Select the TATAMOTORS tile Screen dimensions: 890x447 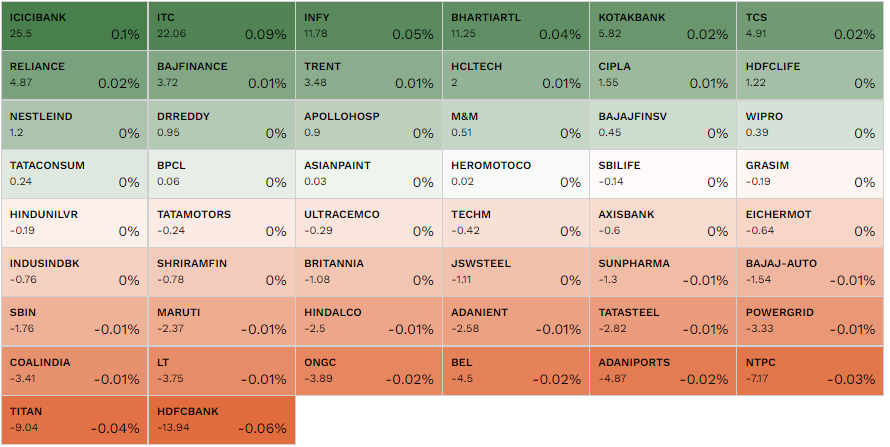pyautogui.click(x=222, y=223)
